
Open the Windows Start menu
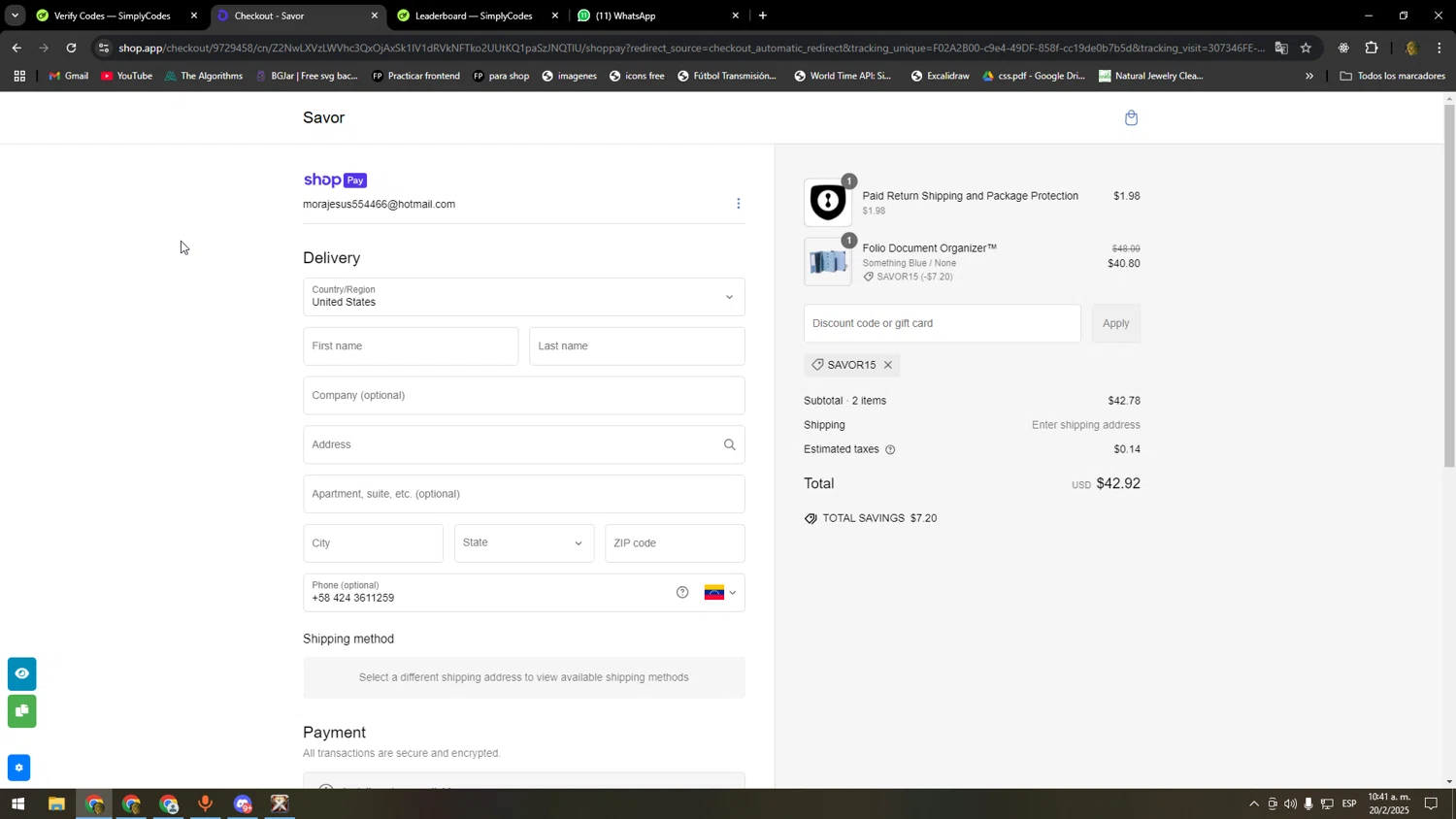(x=17, y=803)
